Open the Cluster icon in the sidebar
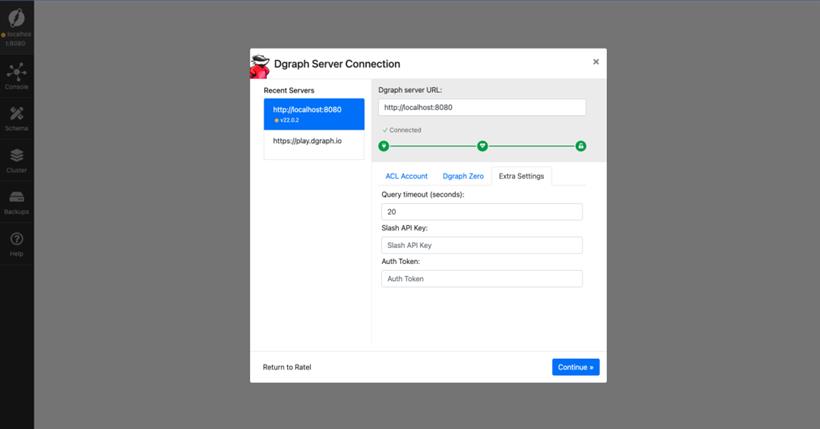The image size is (820, 429). (17, 155)
